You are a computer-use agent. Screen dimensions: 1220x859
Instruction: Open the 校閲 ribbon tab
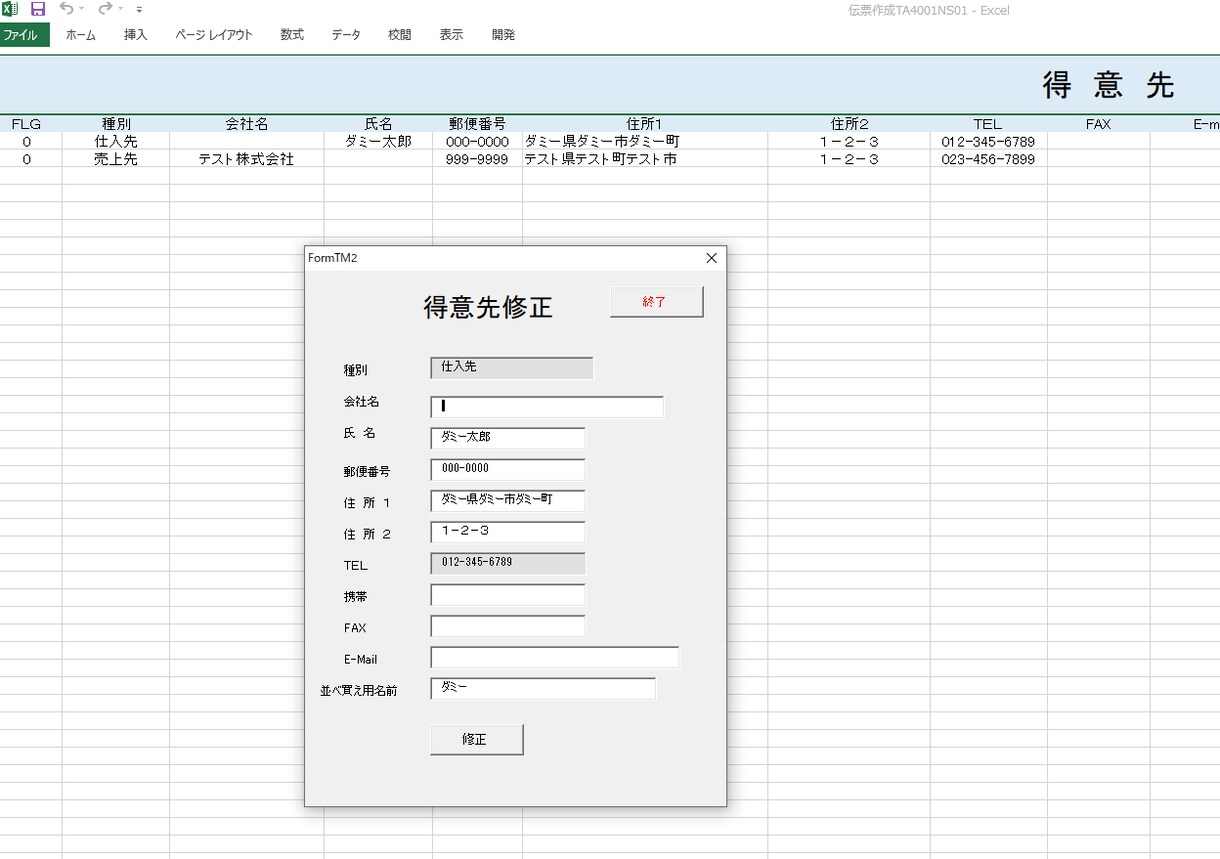[400, 35]
